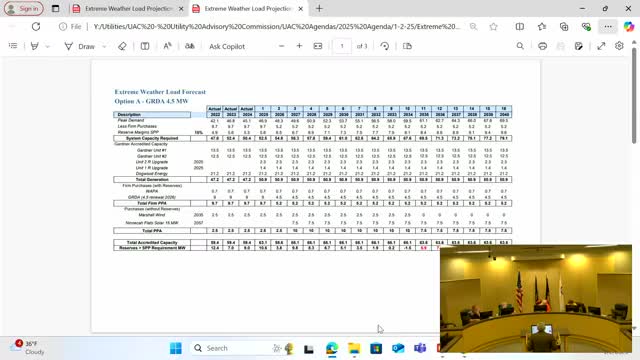Choose the Add text box tool
The image size is (640, 360).
point(145,46)
